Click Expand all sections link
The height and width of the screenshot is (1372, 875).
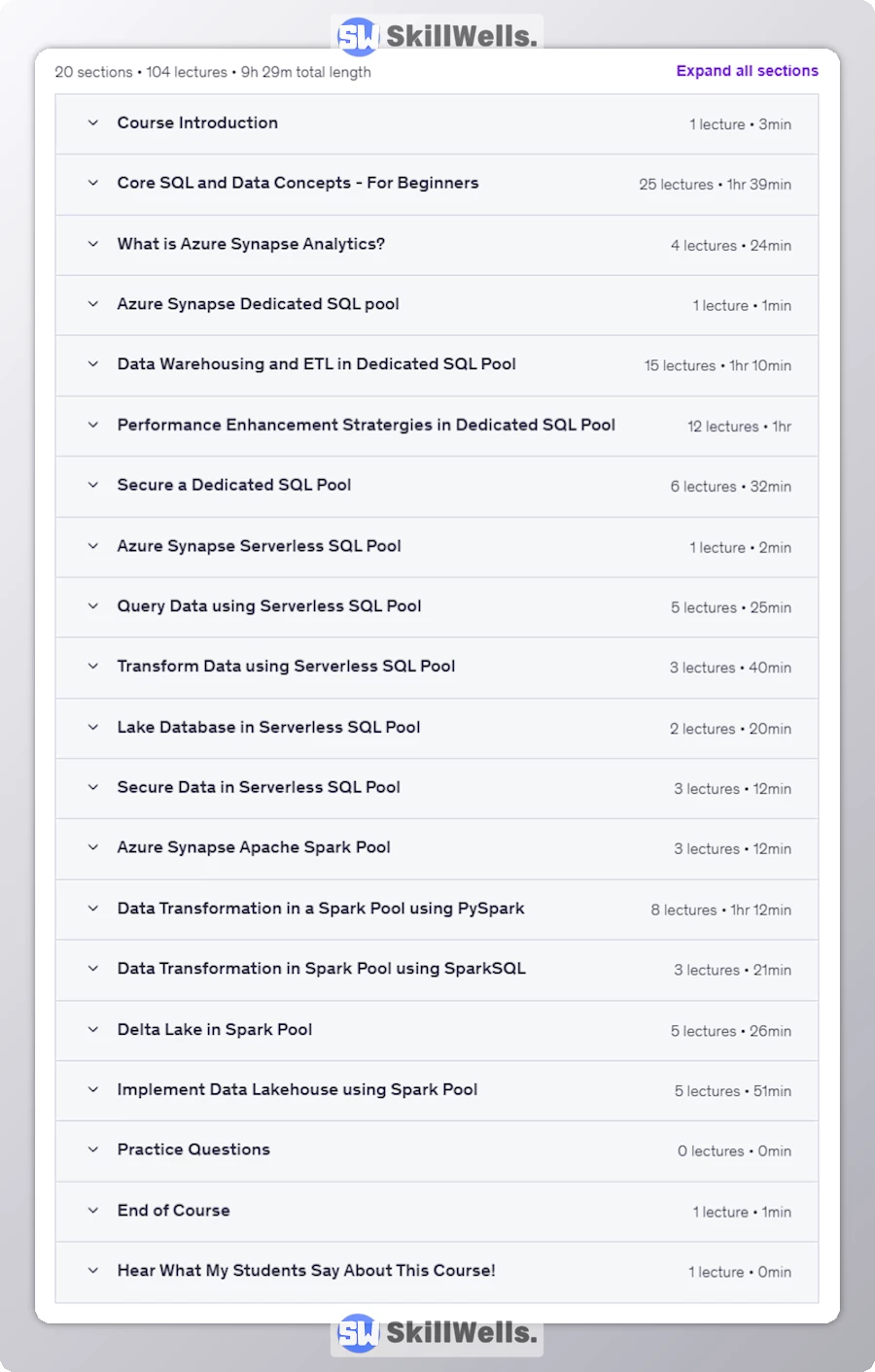pyautogui.click(x=747, y=71)
